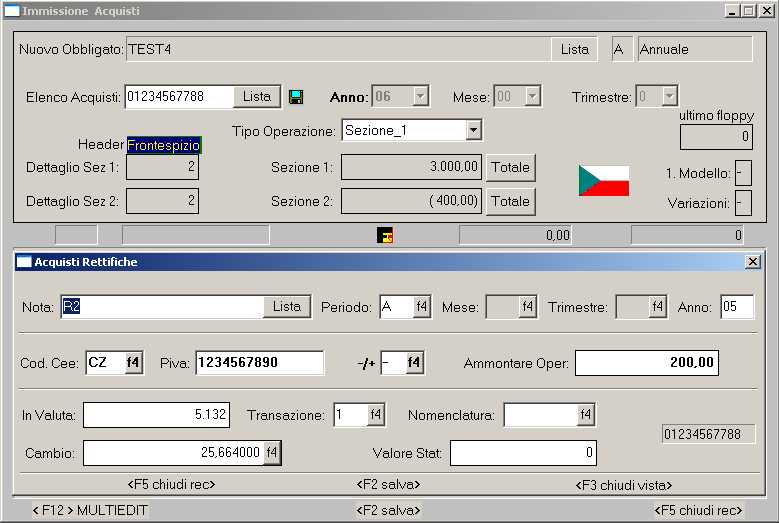Click the Dettaglio Sez 1 count box
The width and height of the screenshot is (779, 523).
click(162, 167)
